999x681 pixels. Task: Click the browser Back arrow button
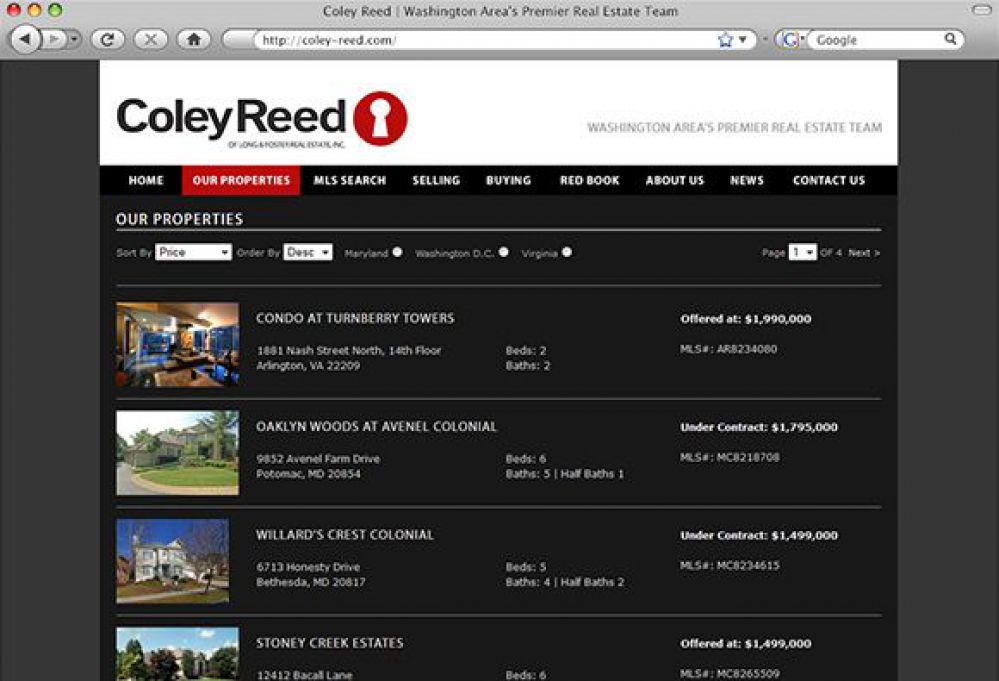(x=25, y=39)
